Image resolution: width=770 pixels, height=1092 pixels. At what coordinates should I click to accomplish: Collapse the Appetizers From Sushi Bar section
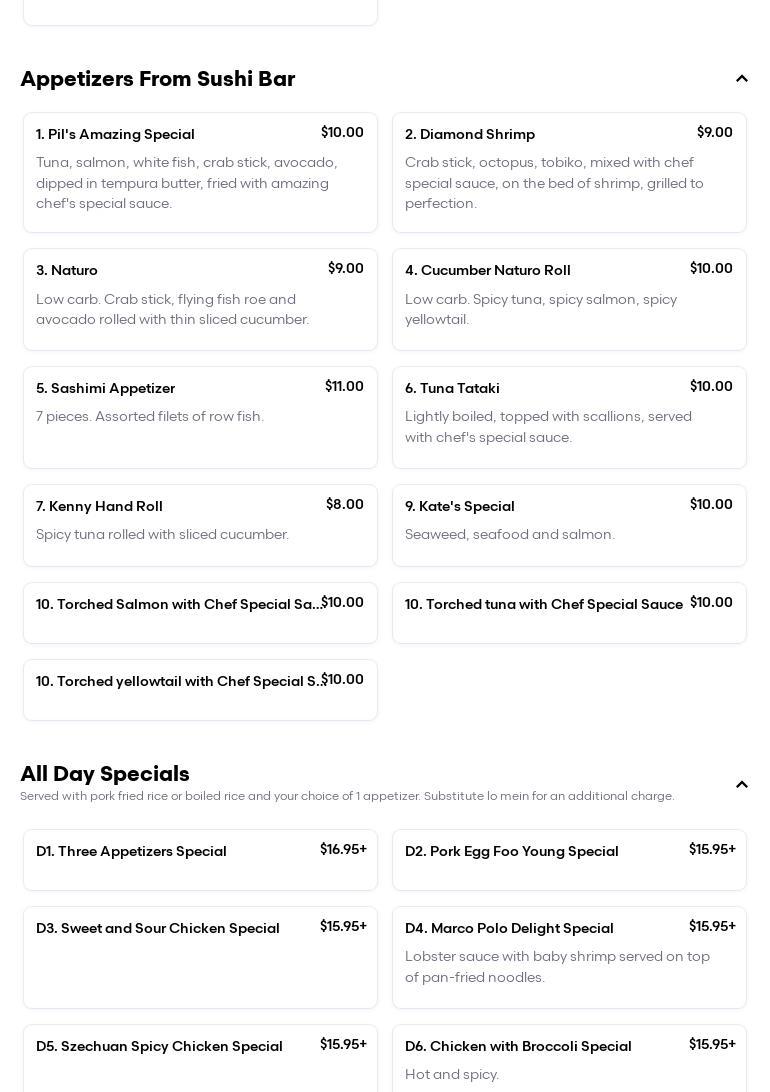(741, 79)
